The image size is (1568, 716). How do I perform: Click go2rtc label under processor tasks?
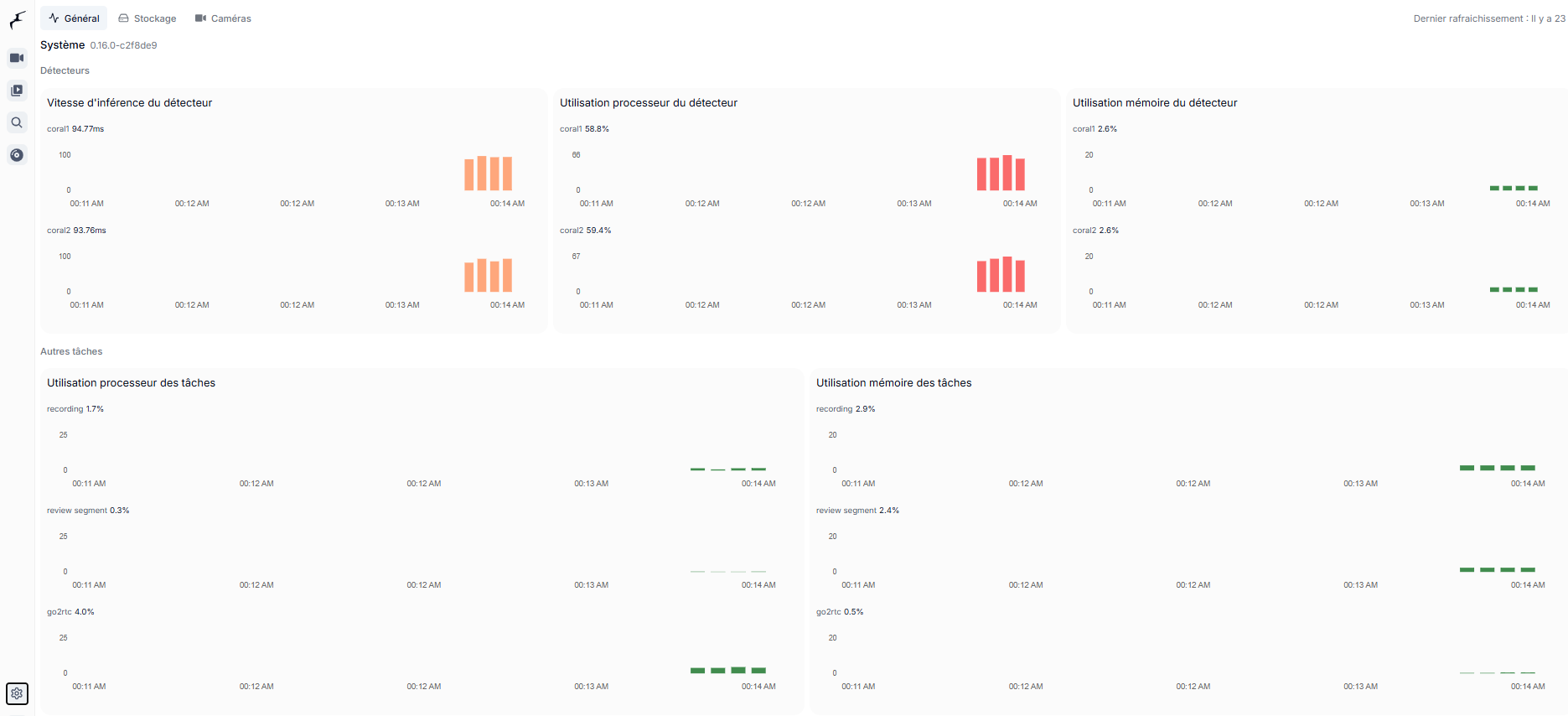pos(59,612)
